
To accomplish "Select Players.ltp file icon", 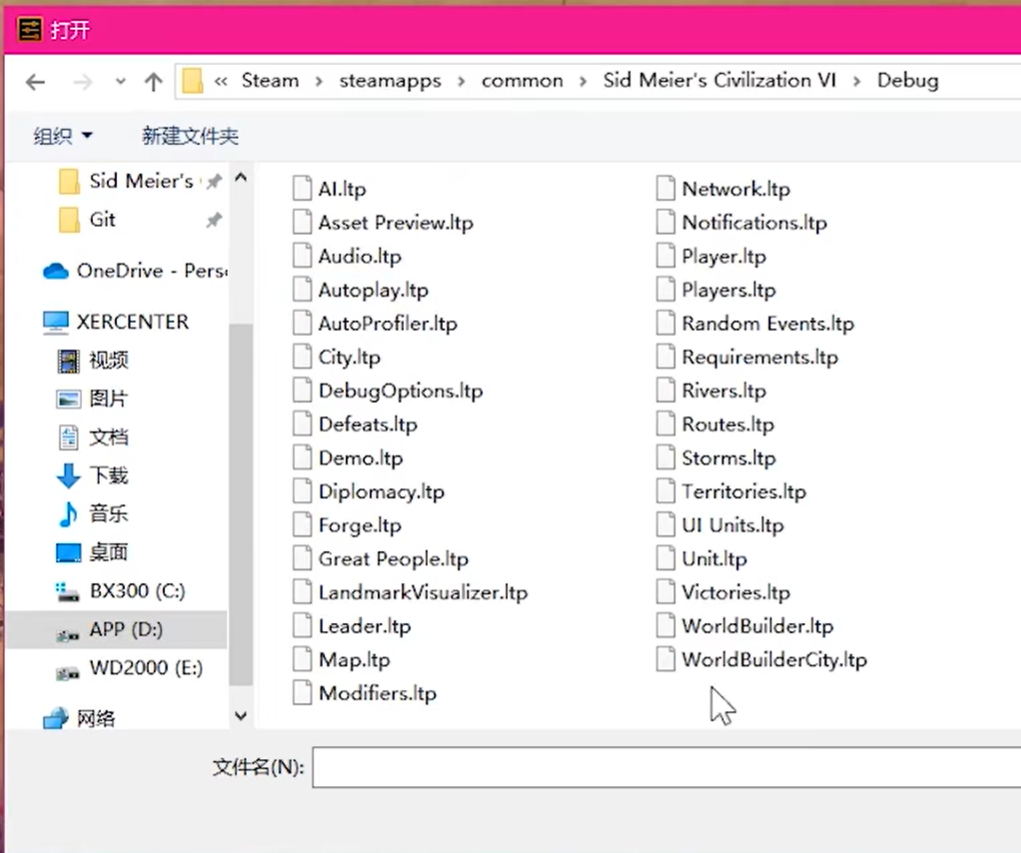I will tap(665, 289).
